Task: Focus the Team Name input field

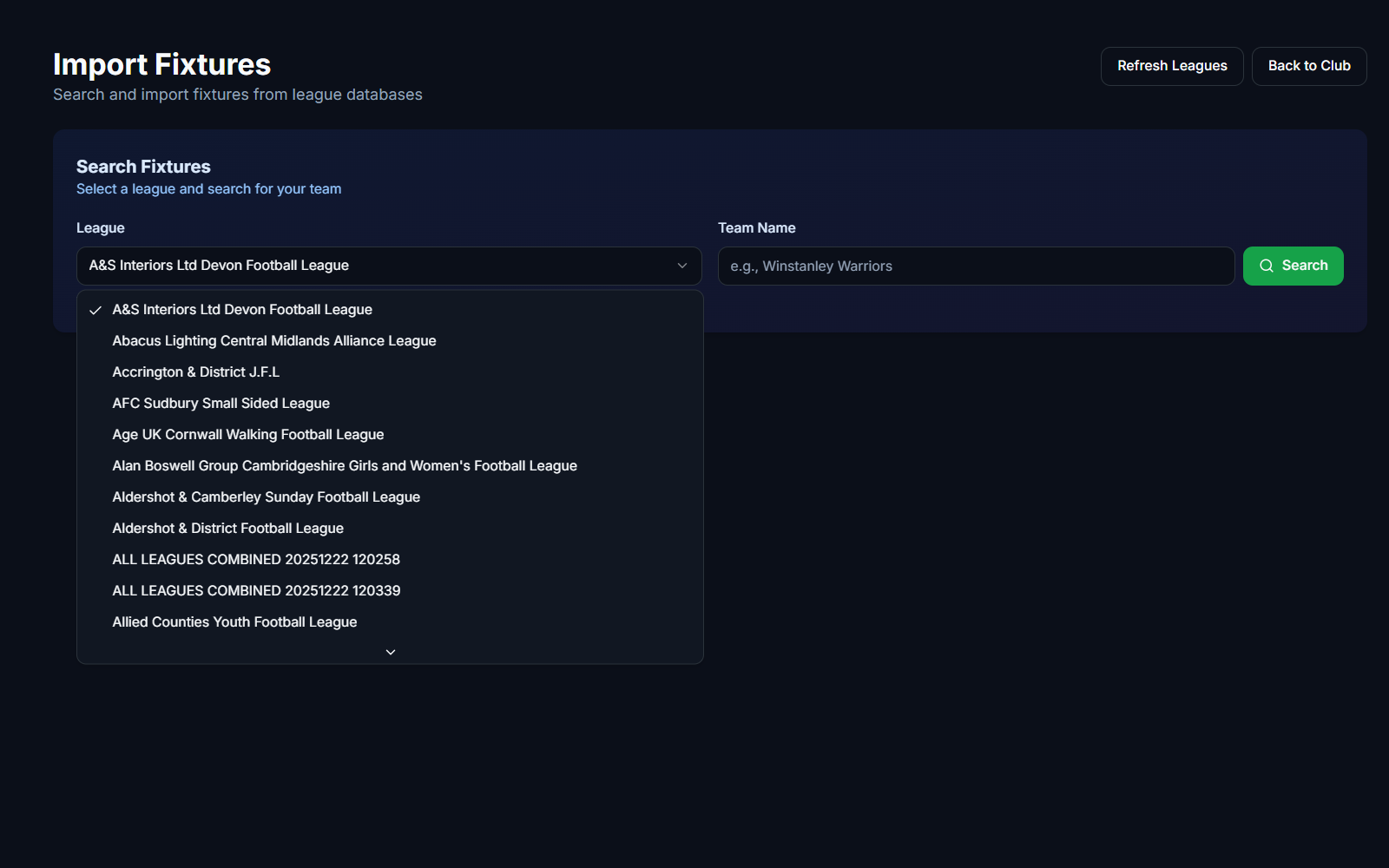Action: tap(976, 266)
